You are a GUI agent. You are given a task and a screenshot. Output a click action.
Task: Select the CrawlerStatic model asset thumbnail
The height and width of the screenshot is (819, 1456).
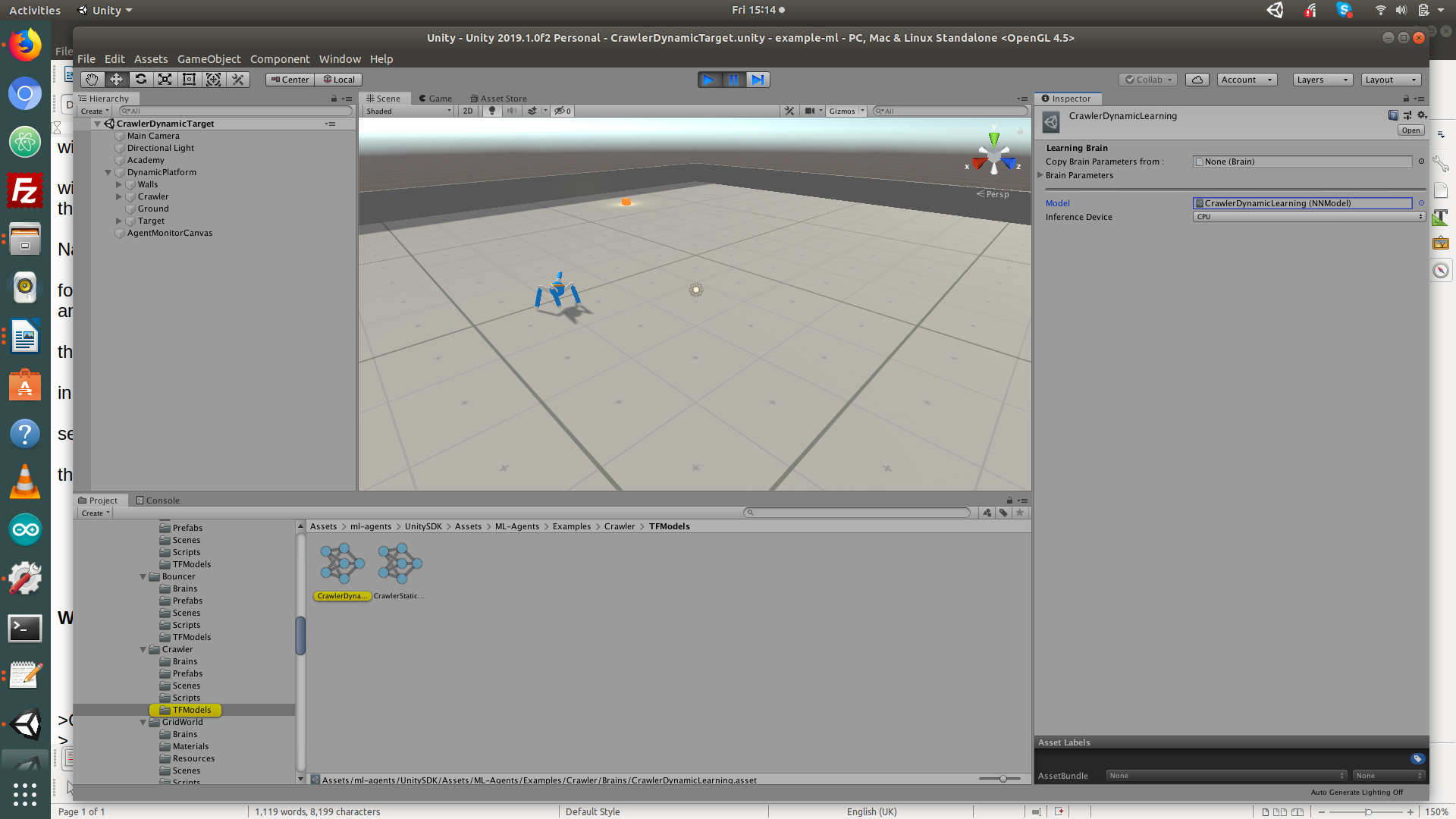pyautogui.click(x=400, y=563)
